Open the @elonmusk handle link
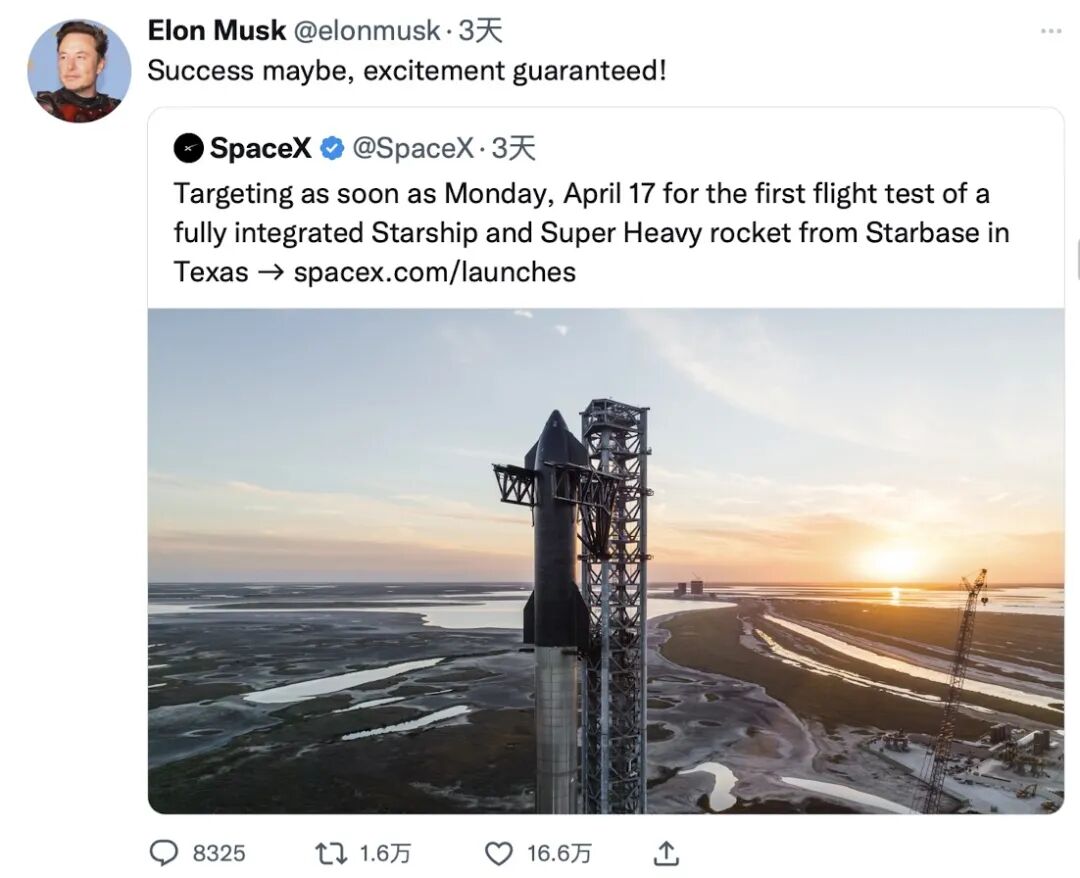The height and width of the screenshot is (878, 1080). click(366, 31)
